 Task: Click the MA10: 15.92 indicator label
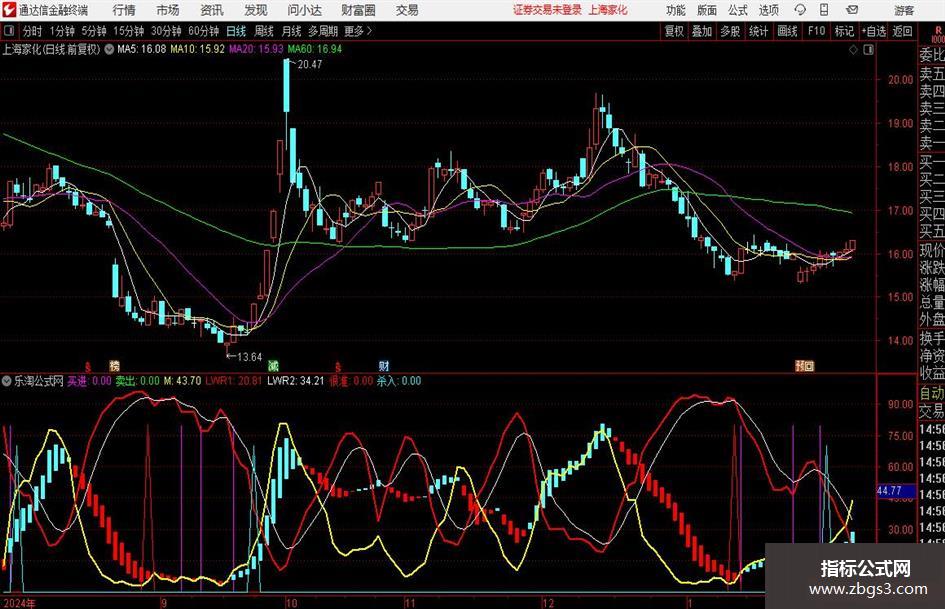pyautogui.click(x=197, y=49)
